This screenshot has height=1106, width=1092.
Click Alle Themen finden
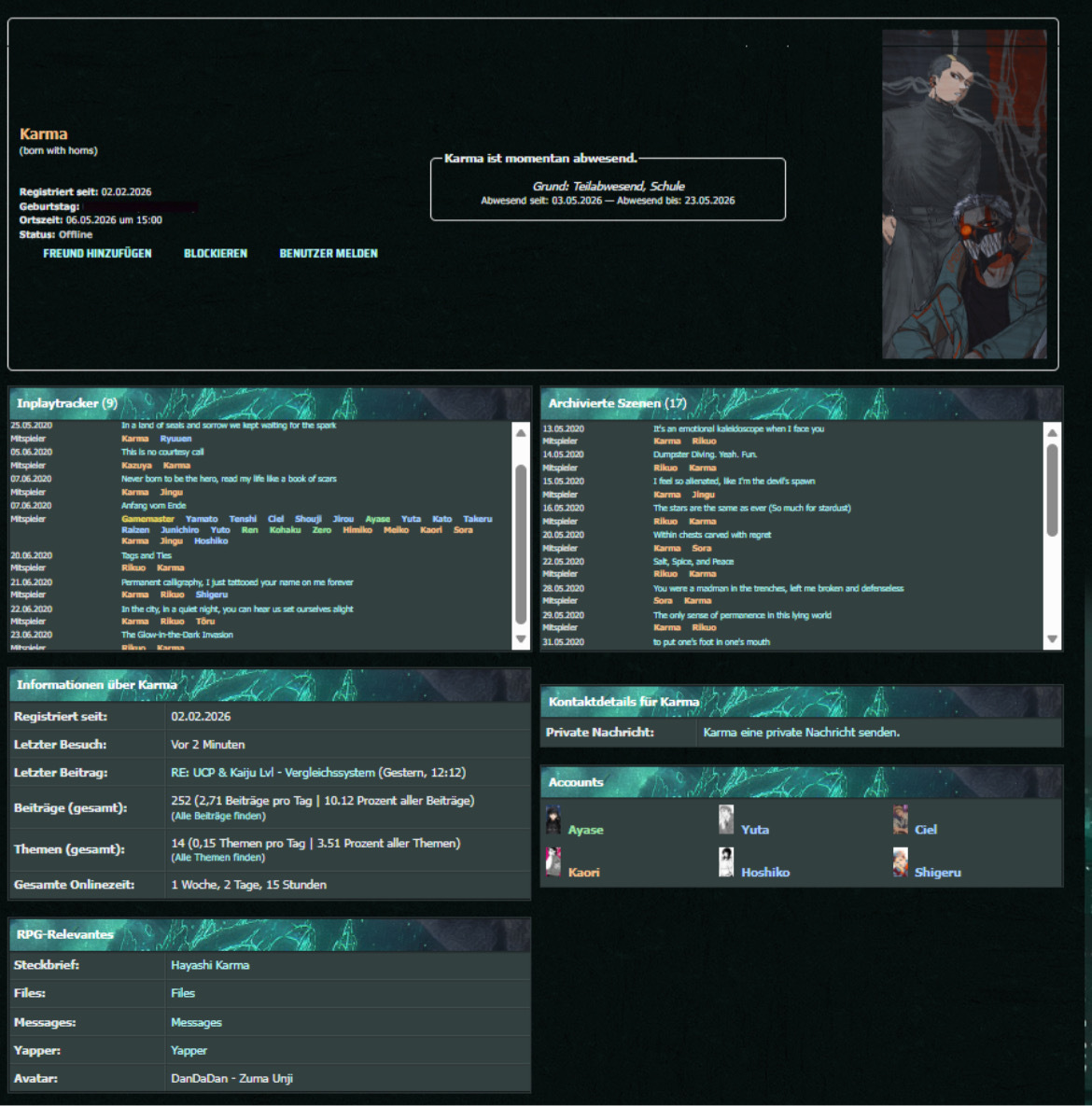(x=218, y=858)
